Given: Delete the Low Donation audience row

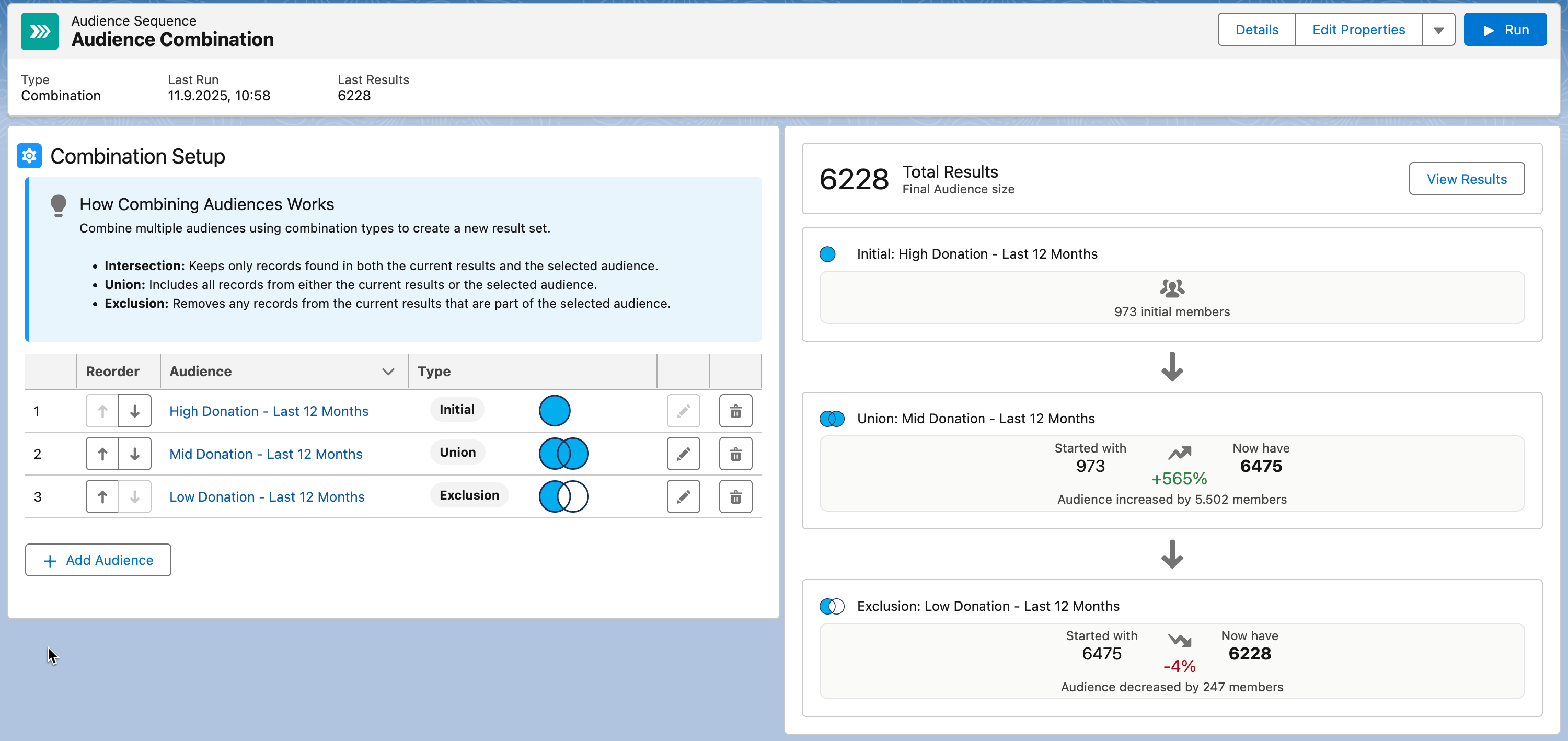Looking at the screenshot, I should click(x=735, y=496).
